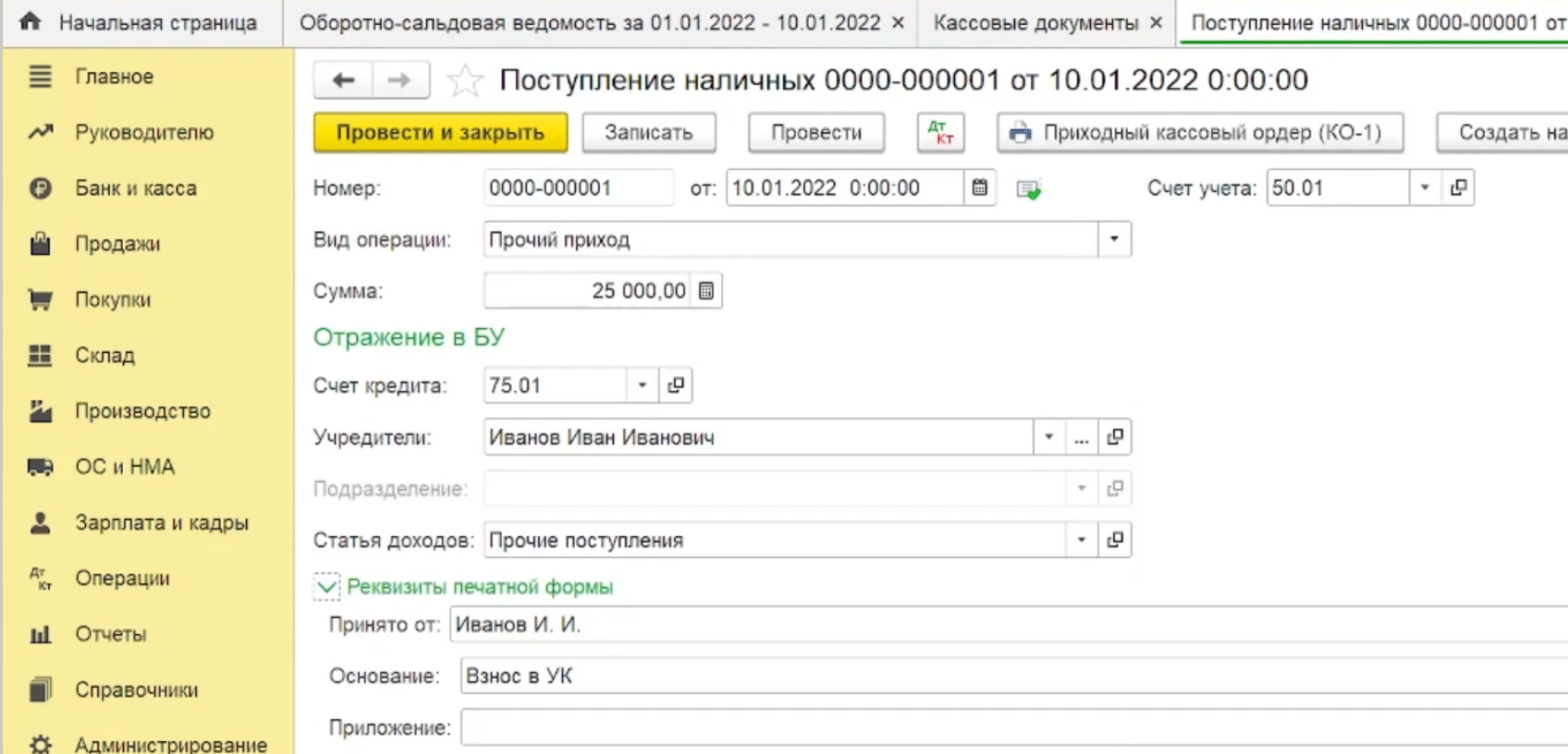Viewport: 1568px width, 754px height.
Task: Click the Основание field with Взнос в УК
Action: click(1014, 676)
